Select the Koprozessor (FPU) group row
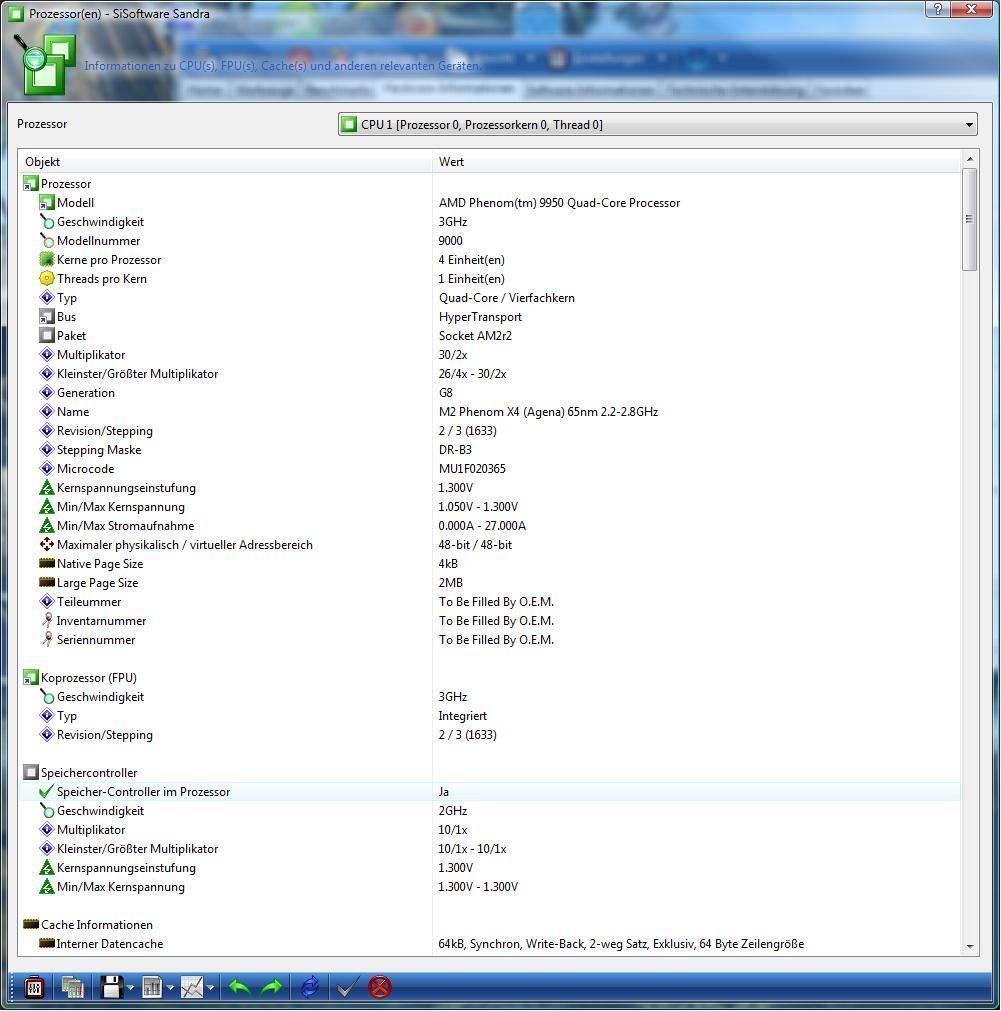The image size is (1001, 1011). [490, 678]
